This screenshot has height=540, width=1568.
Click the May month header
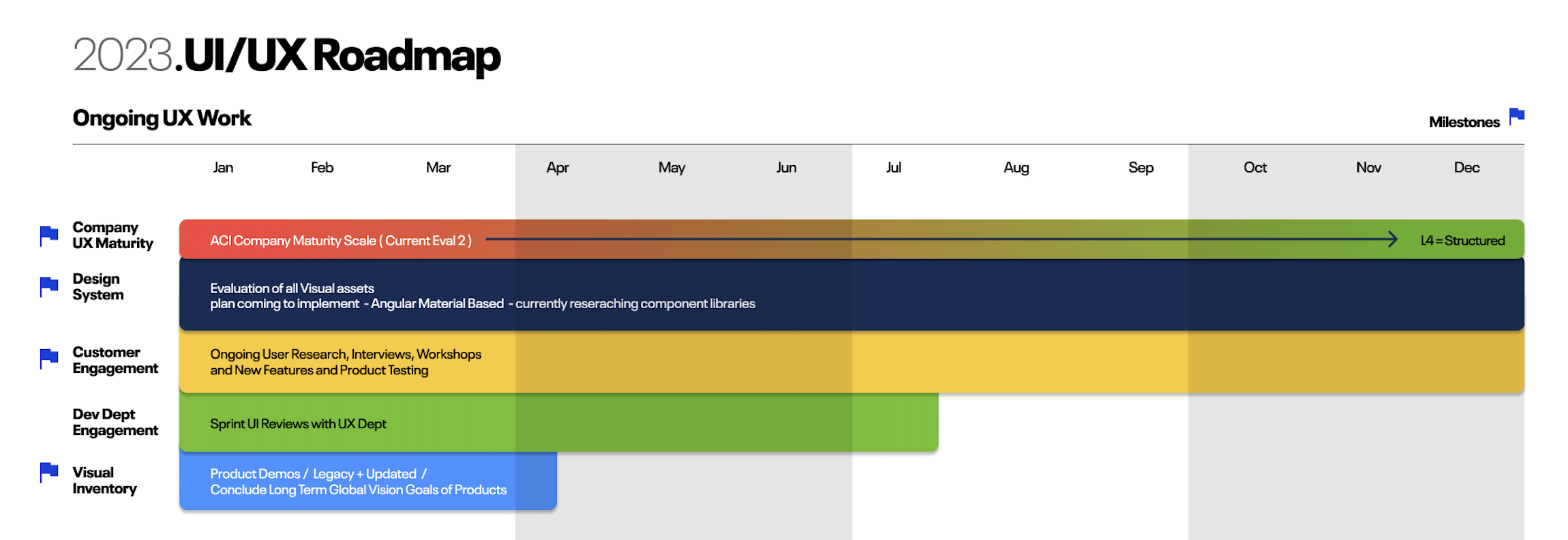(672, 168)
